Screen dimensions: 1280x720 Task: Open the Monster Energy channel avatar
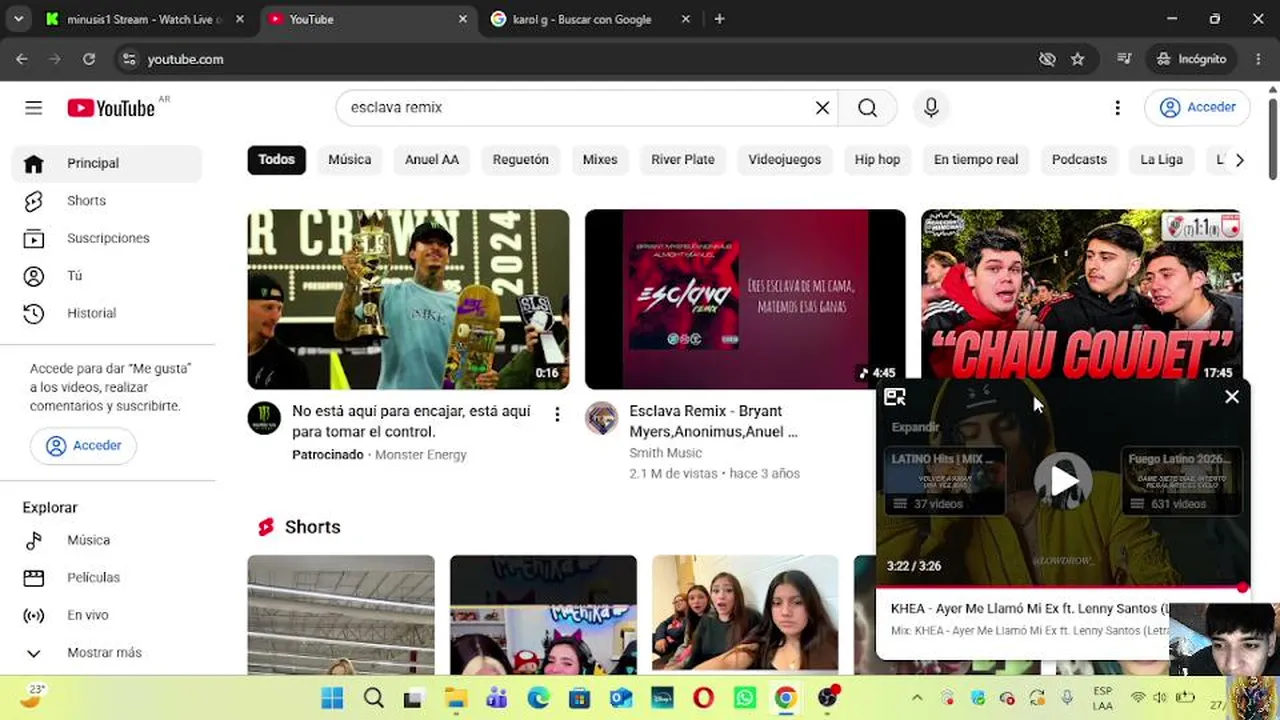(x=265, y=419)
